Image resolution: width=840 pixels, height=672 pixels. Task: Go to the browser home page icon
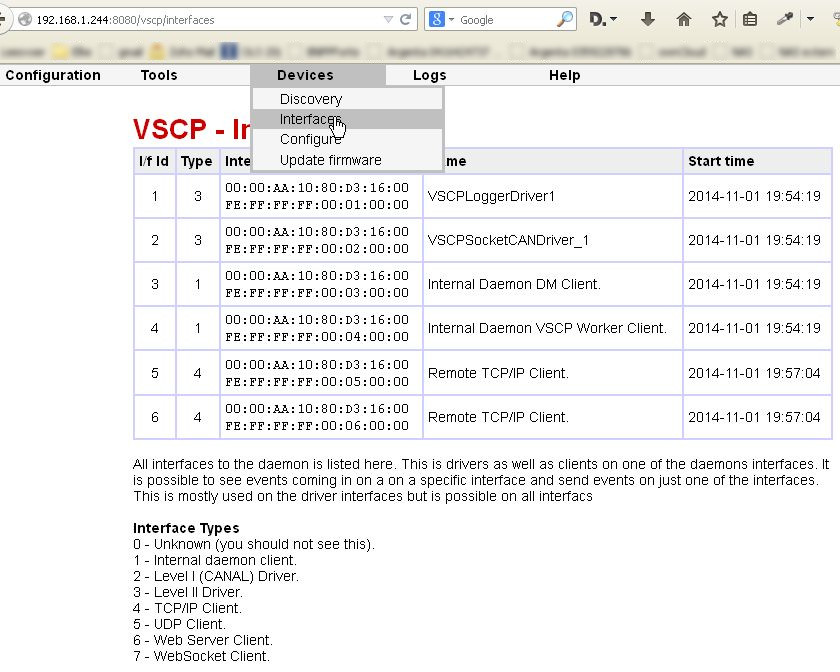click(684, 19)
